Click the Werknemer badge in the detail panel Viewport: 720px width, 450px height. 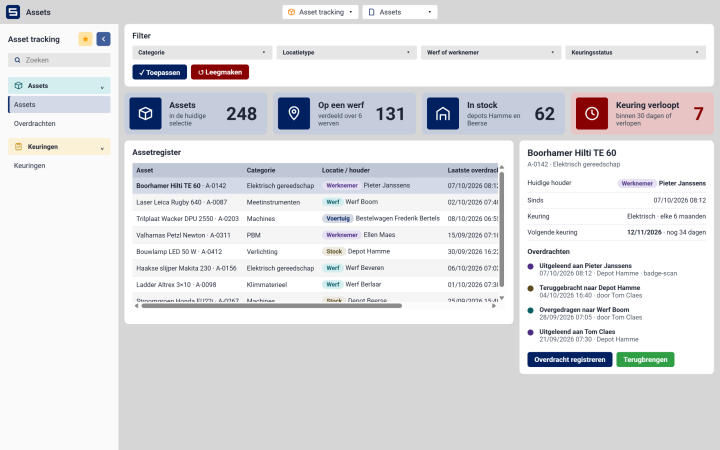coord(637,183)
